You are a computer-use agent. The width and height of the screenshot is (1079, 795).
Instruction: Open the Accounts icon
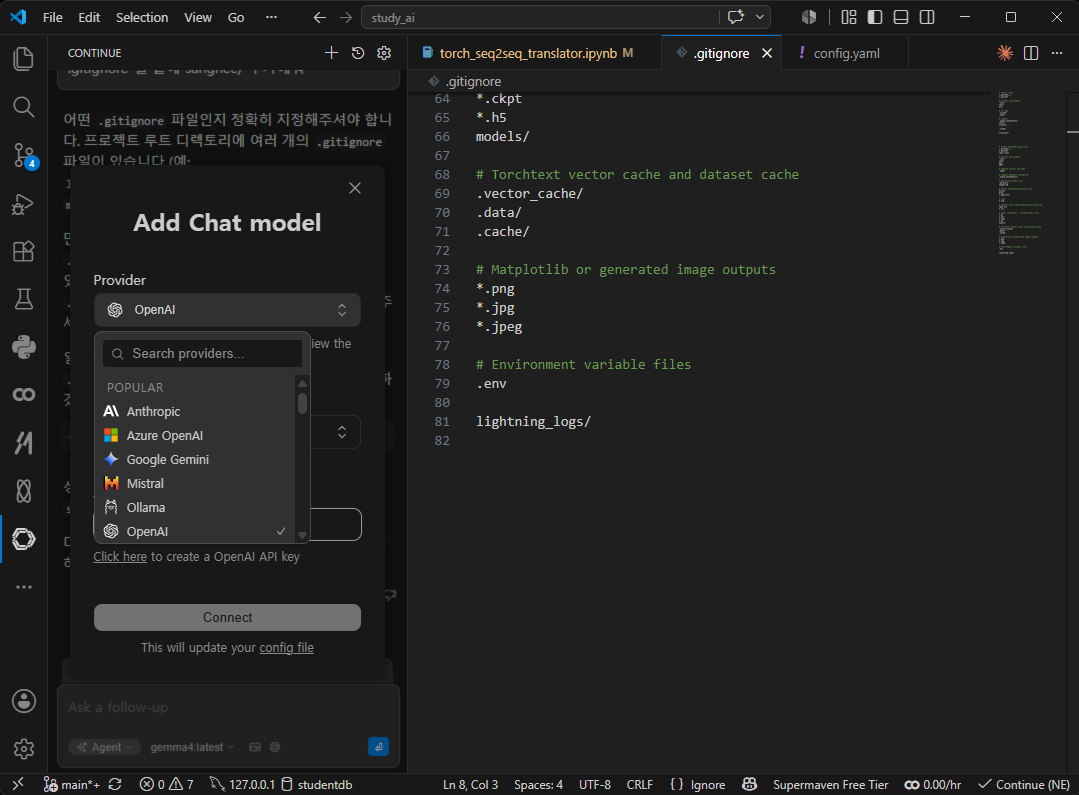[23, 701]
